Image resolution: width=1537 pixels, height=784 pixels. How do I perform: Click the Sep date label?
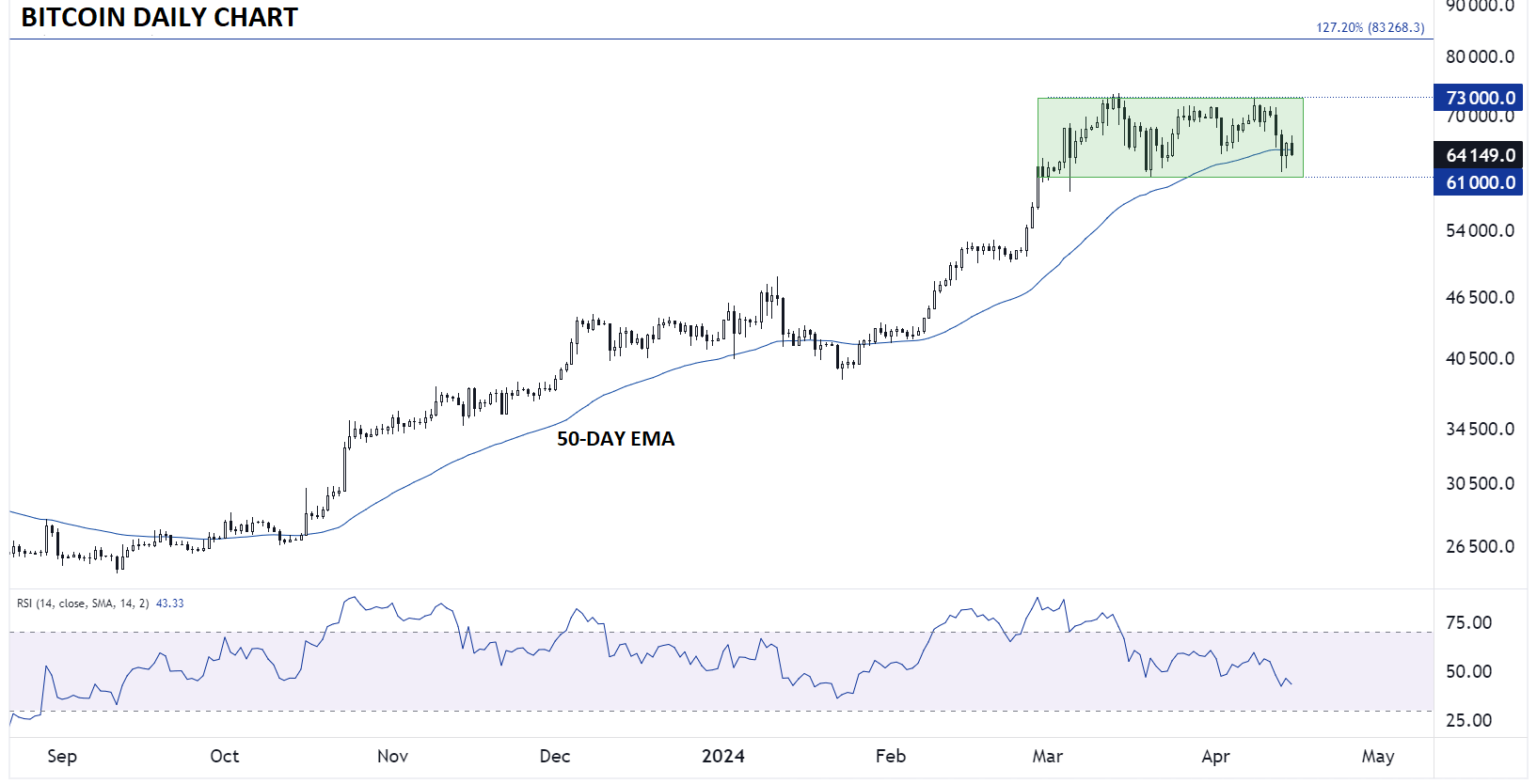62,756
